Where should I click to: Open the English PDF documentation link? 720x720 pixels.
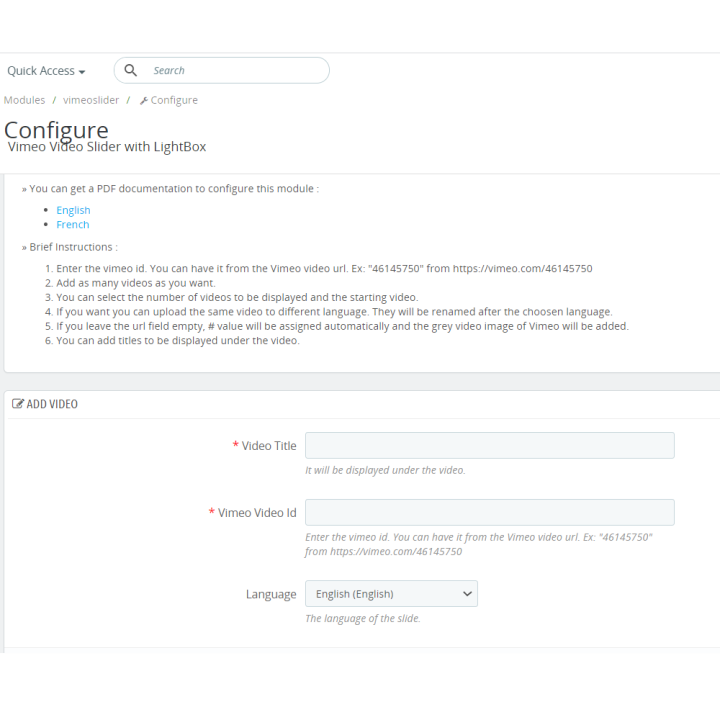tap(73, 210)
